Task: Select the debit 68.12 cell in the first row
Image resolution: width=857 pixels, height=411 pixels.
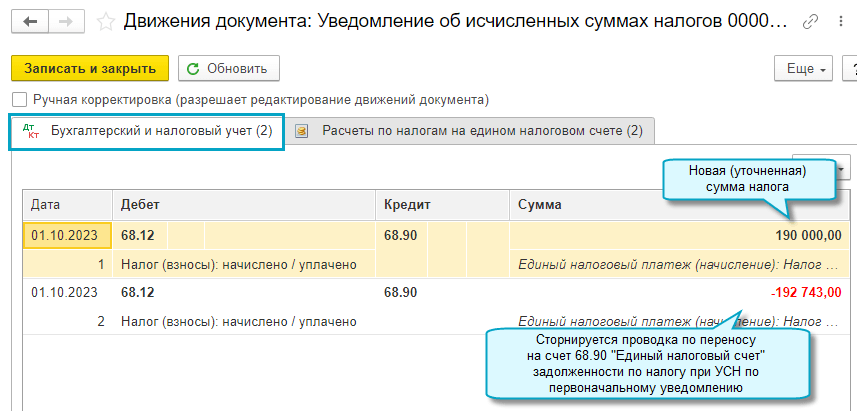Action: tap(138, 236)
